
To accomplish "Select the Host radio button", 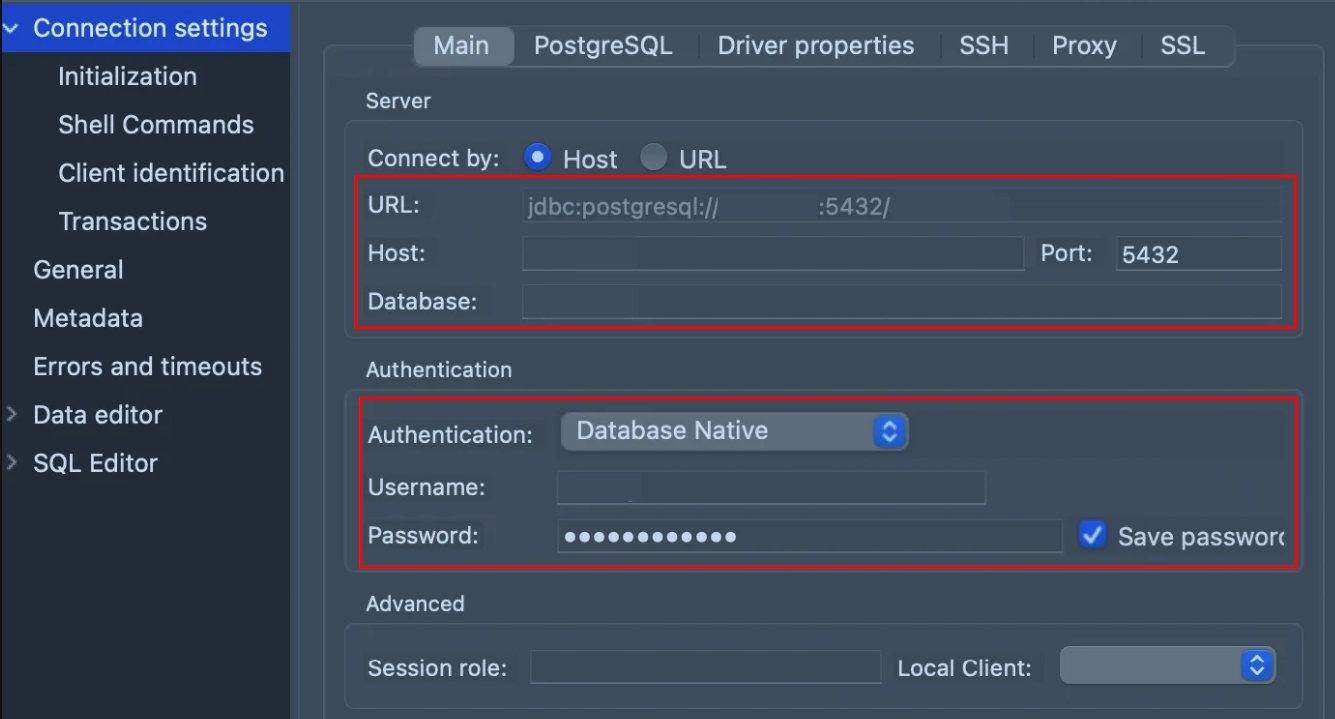I will coord(538,158).
